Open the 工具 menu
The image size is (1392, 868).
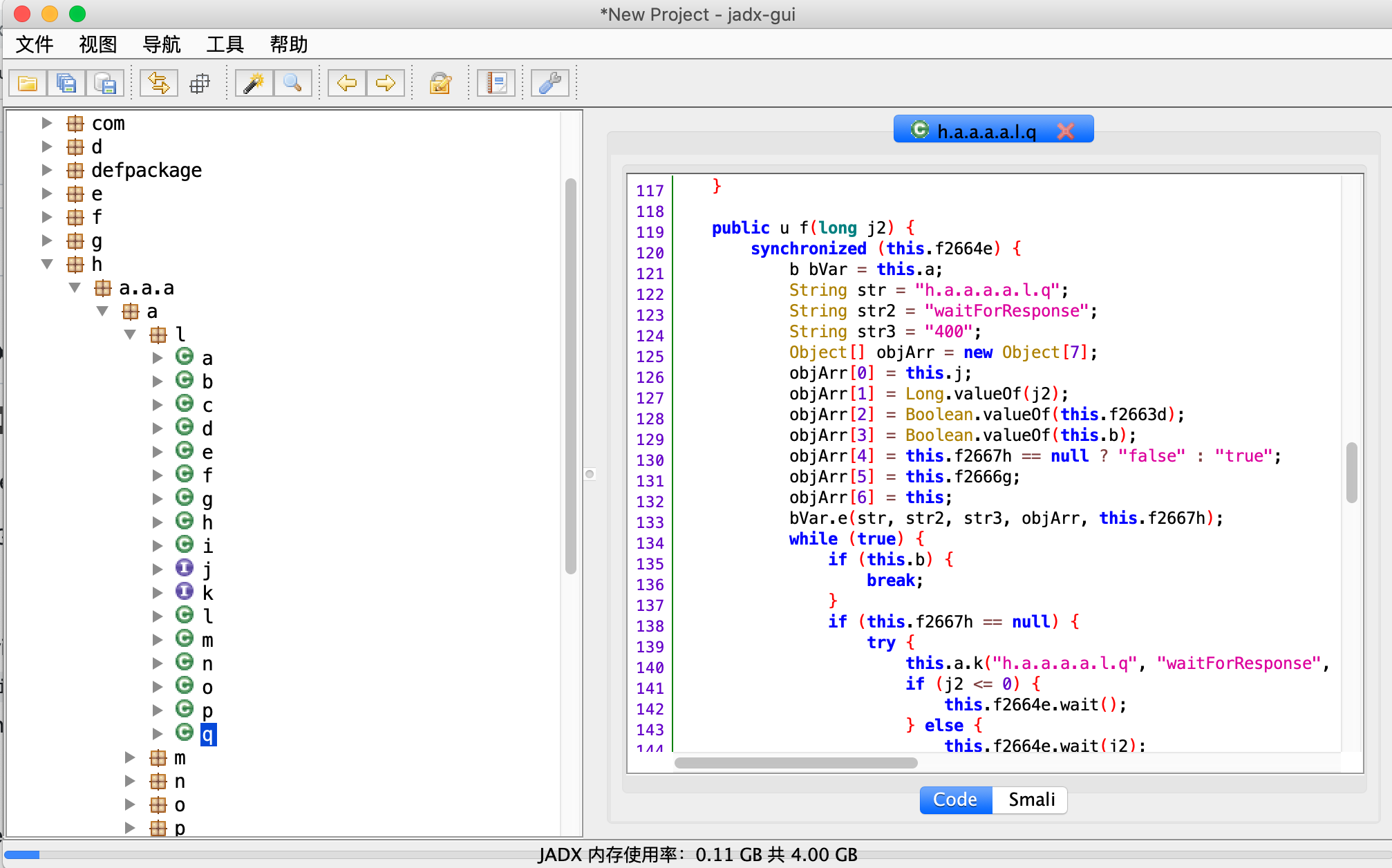click(225, 44)
